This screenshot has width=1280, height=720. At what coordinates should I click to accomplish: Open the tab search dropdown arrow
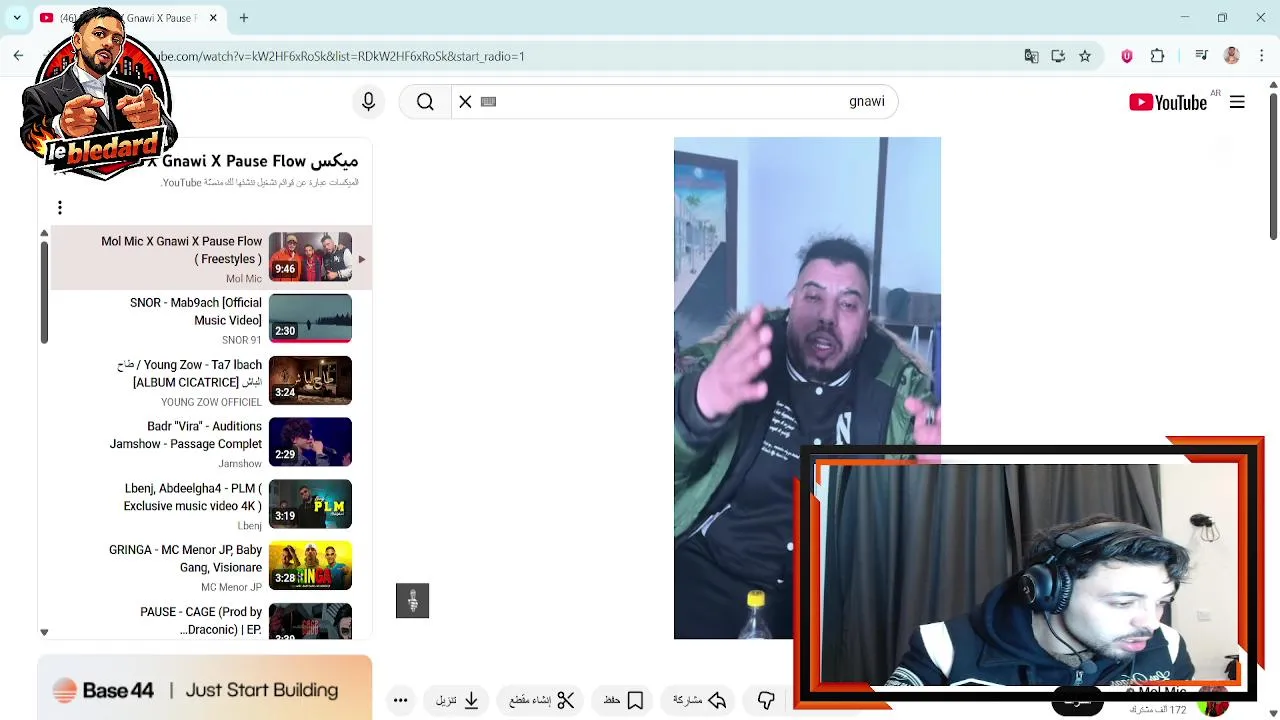tap(17, 18)
